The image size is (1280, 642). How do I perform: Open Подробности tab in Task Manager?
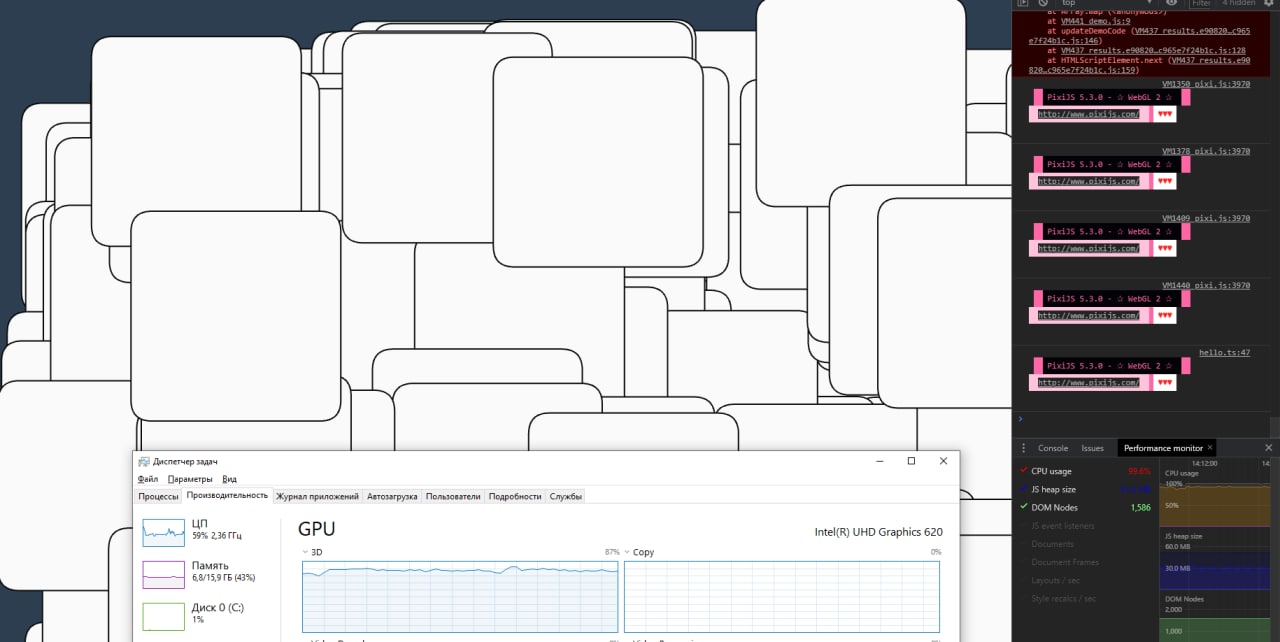tap(515, 496)
